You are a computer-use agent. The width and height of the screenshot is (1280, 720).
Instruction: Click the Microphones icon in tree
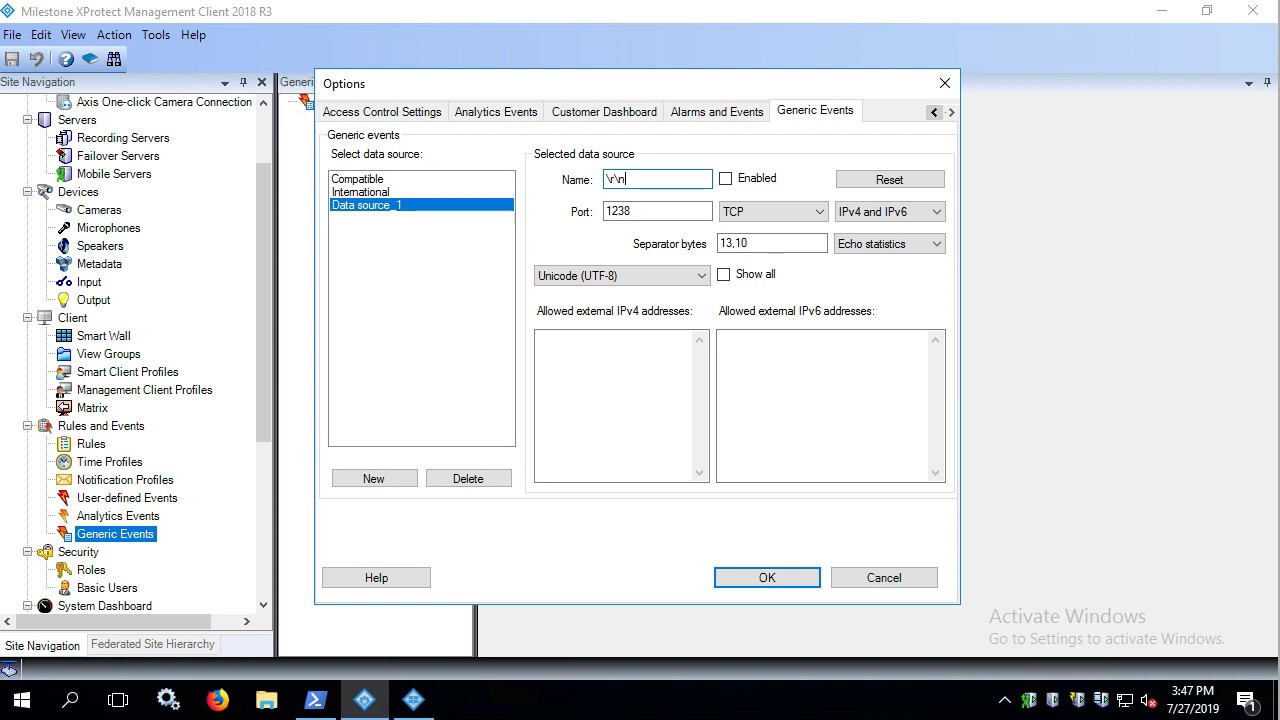click(64, 228)
